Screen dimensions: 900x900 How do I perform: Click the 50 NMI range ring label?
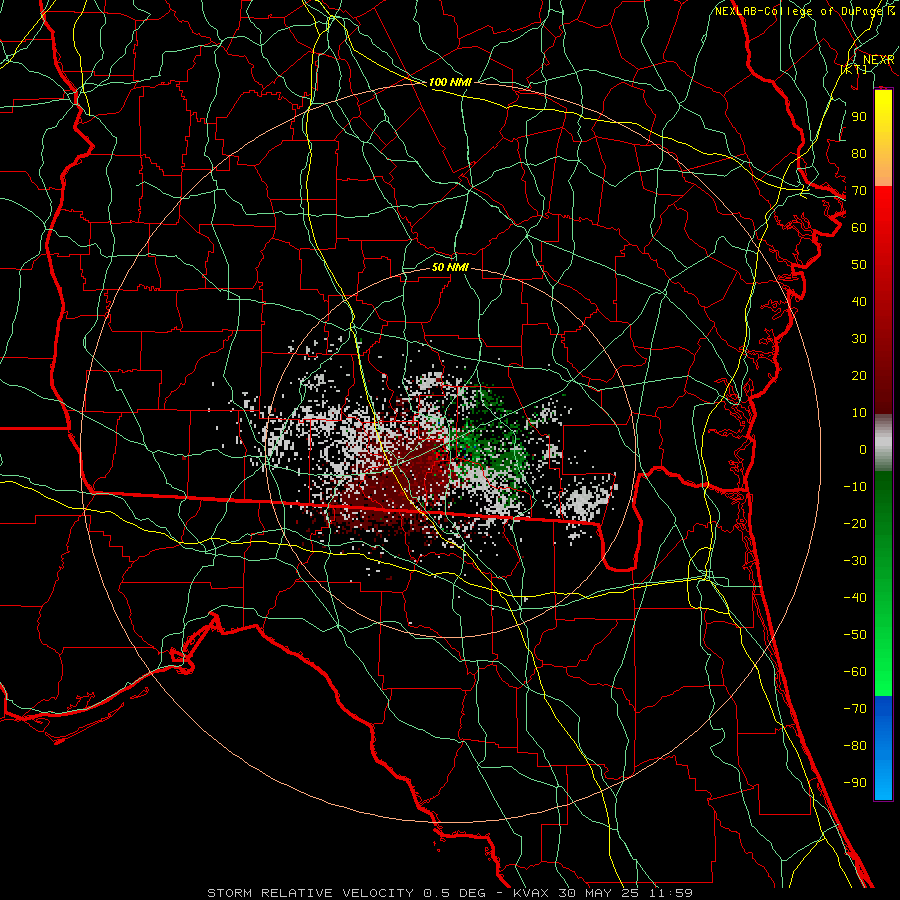pos(450,267)
